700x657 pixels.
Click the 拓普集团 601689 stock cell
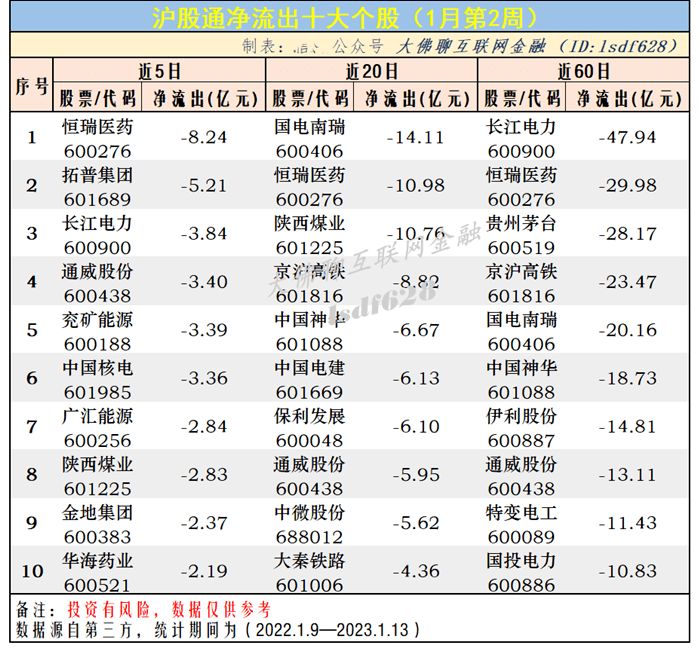(97, 184)
